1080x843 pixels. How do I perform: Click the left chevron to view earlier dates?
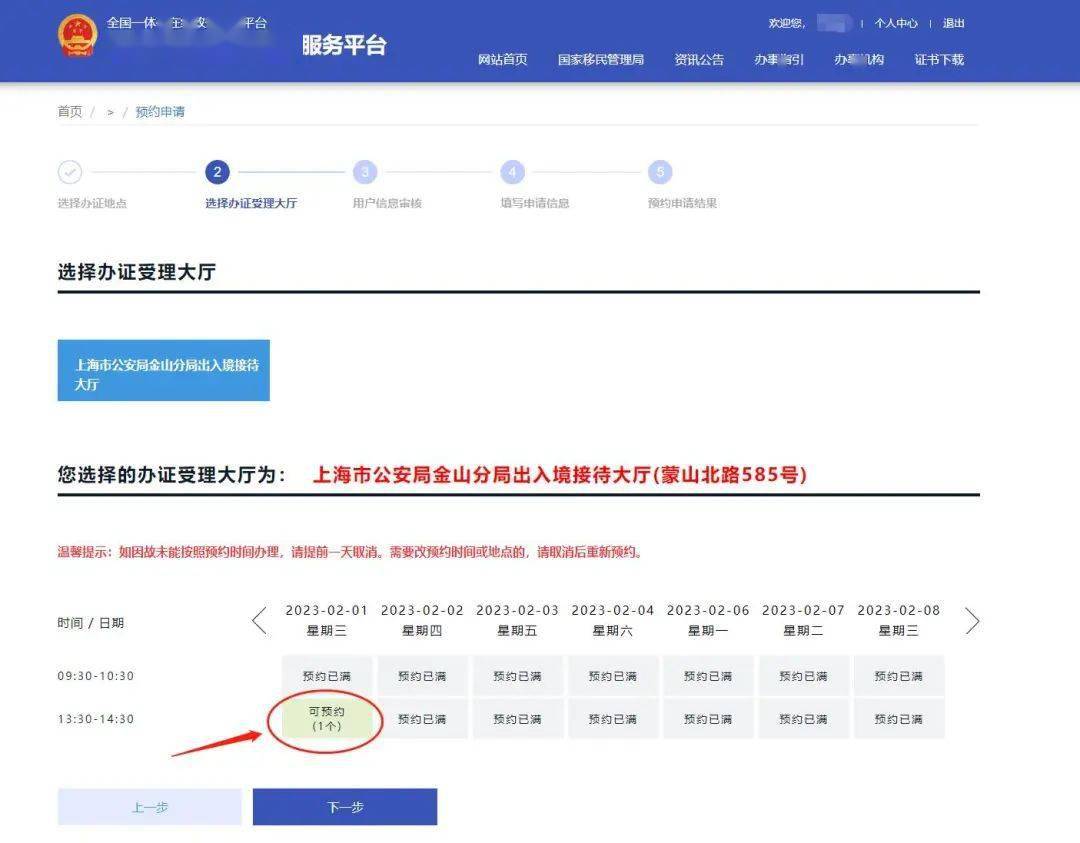tap(259, 620)
